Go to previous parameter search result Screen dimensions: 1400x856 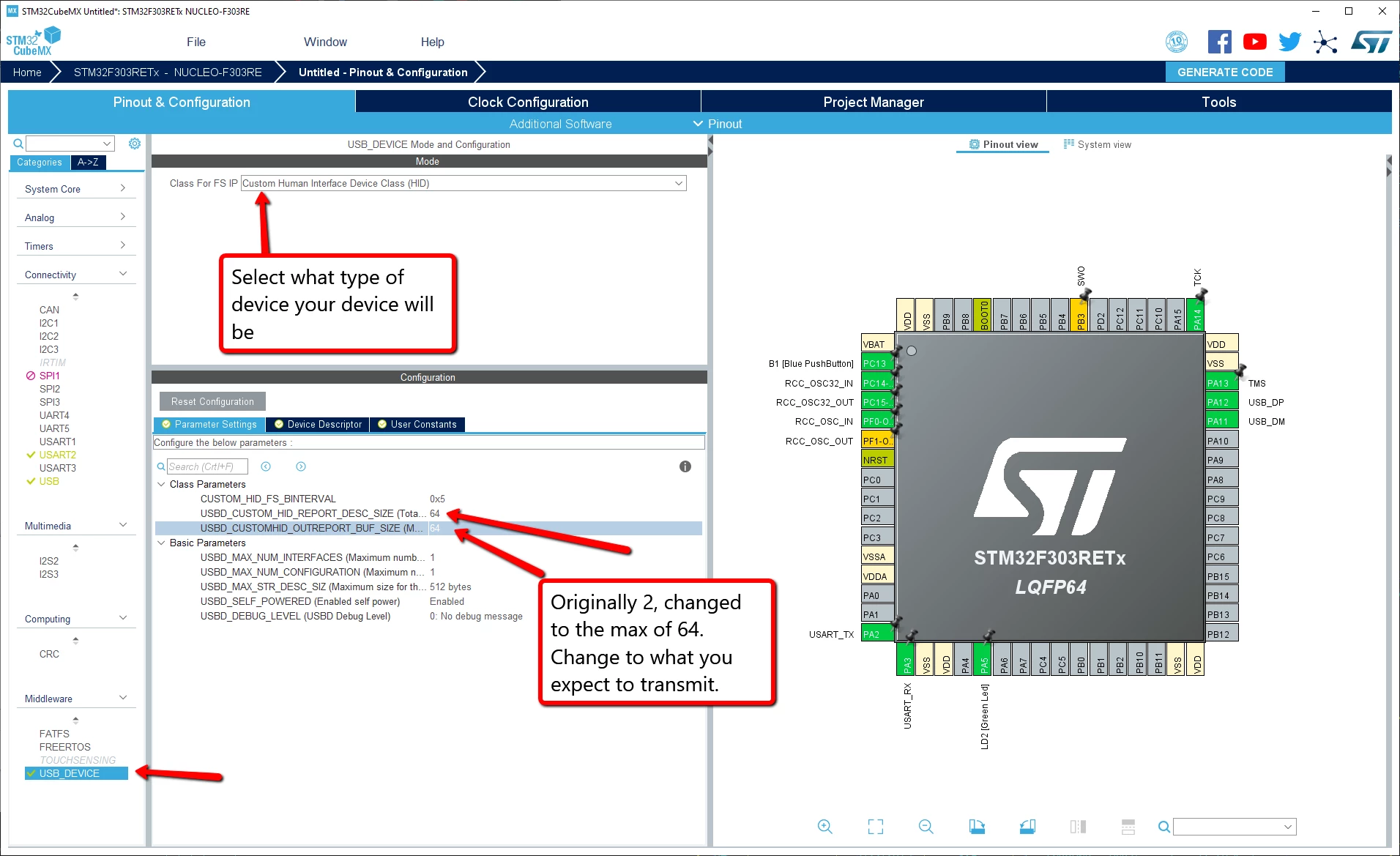[266, 466]
